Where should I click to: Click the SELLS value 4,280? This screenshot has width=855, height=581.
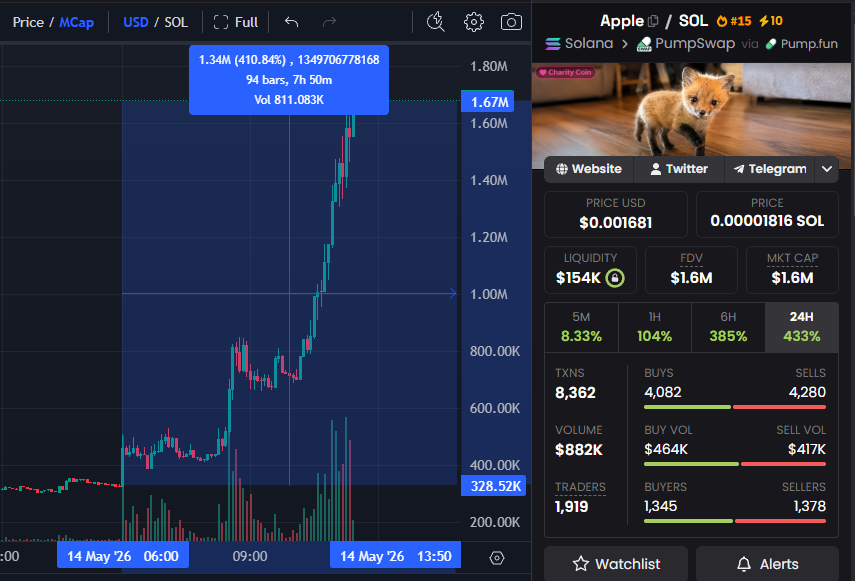coord(807,392)
